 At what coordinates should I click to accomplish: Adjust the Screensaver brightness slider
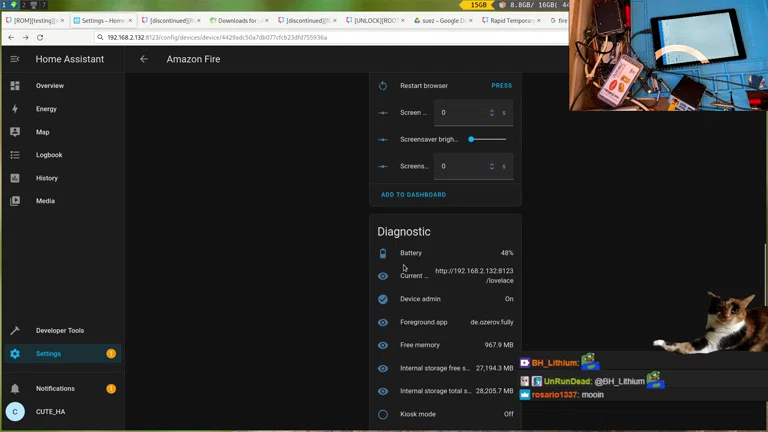tap(487, 139)
